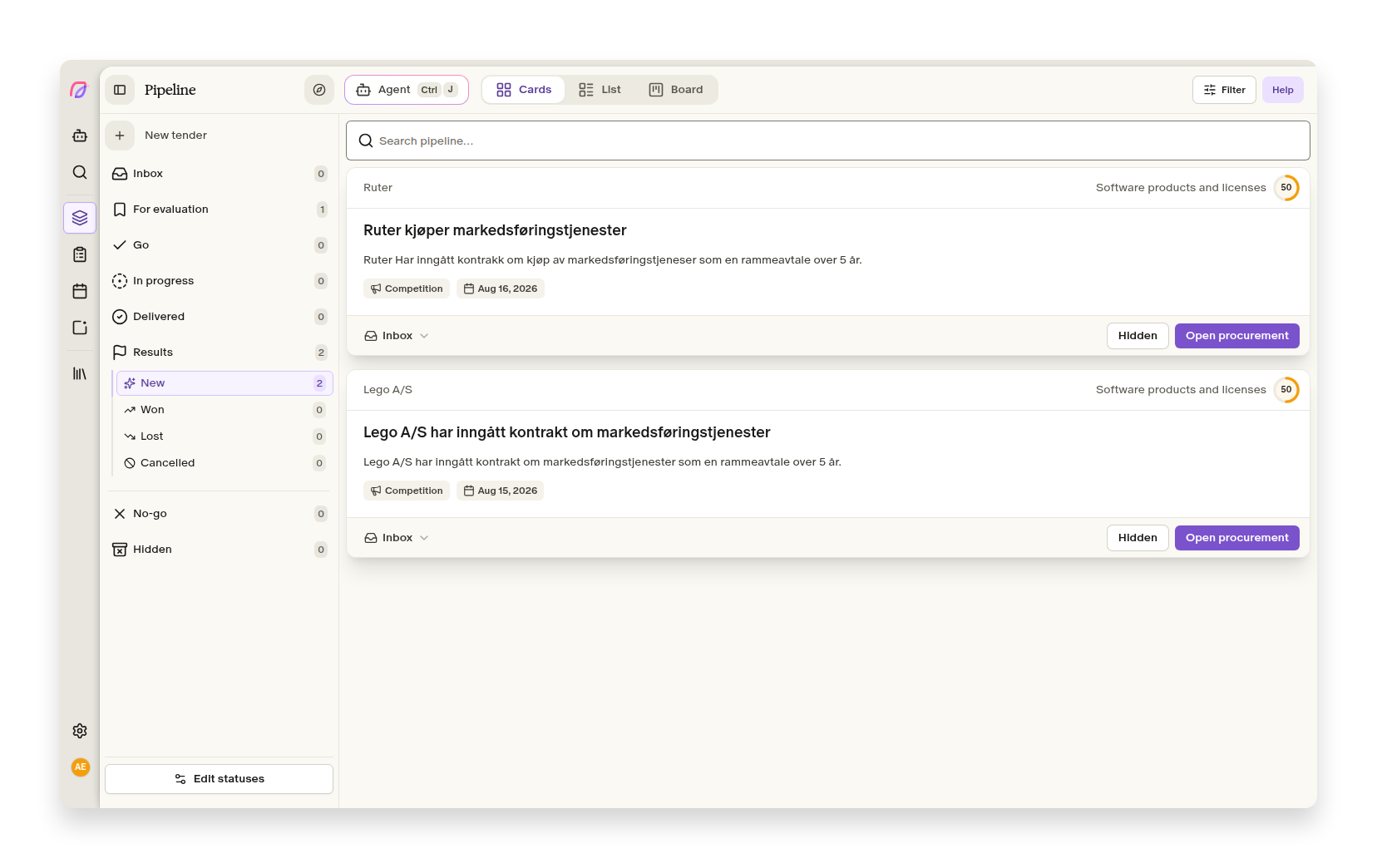Click the Lego A/S card description text

coord(602,462)
